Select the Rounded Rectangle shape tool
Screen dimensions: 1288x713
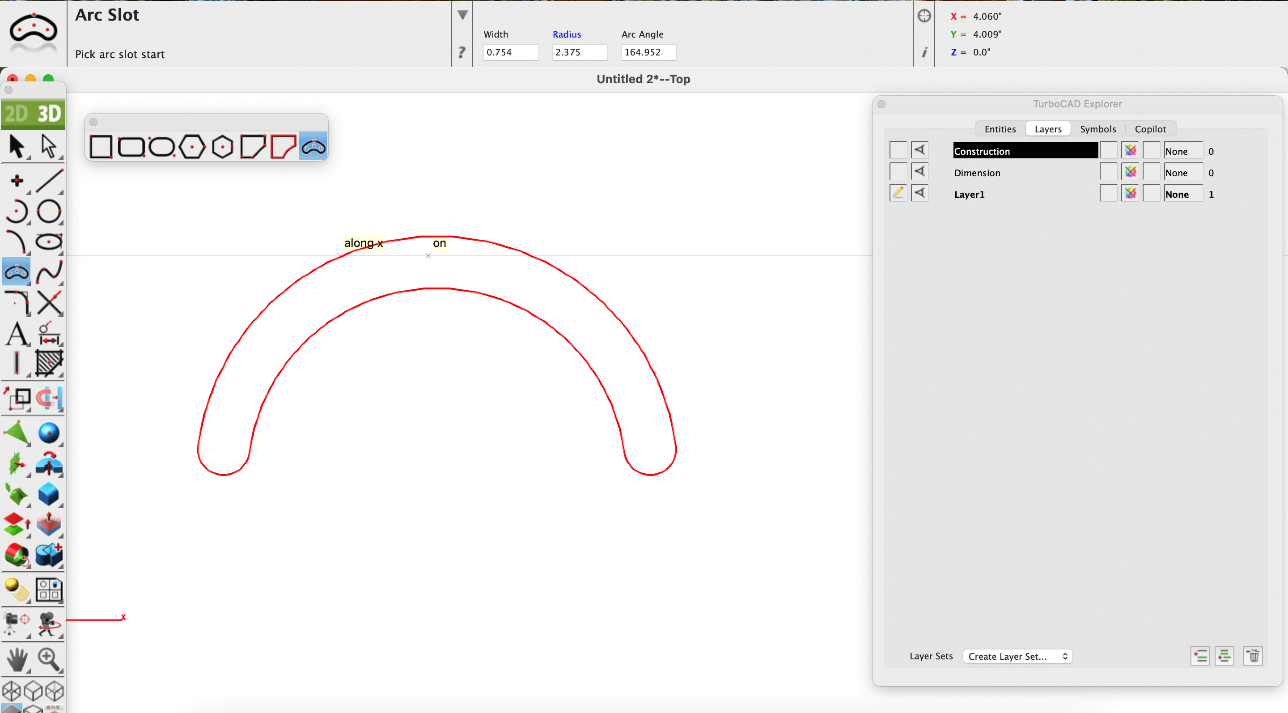pyautogui.click(x=131, y=147)
